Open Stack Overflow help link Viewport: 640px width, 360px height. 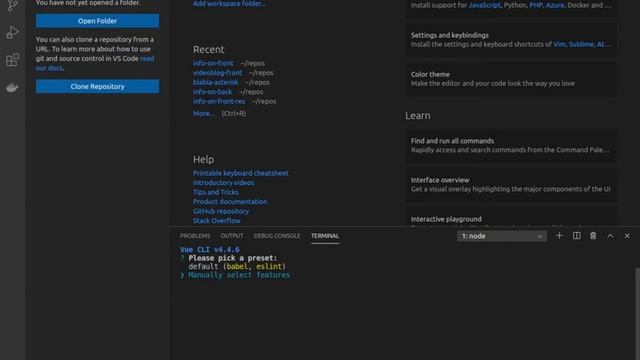217,221
